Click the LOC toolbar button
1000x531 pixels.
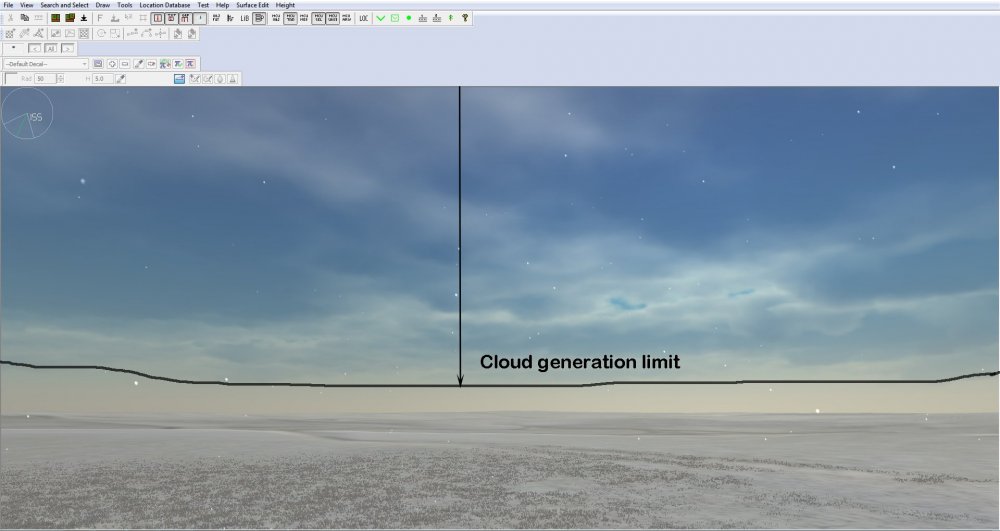click(364, 18)
